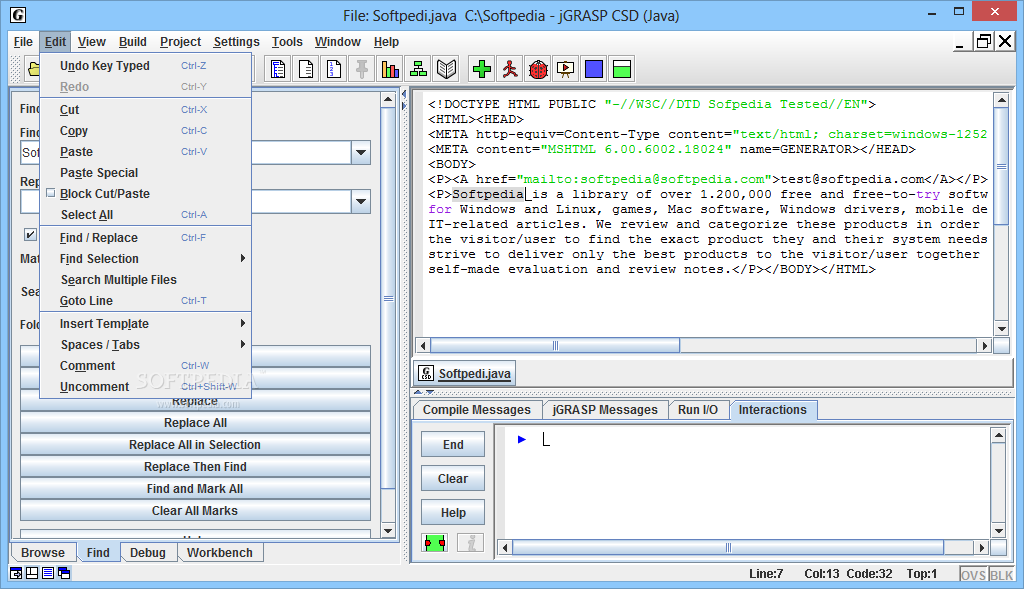Image resolution: width=1024 pixels, height=589 pixels.
Task: Click the Clear button in Interactions
Action: pyautogui.click(x=453, y=478)
